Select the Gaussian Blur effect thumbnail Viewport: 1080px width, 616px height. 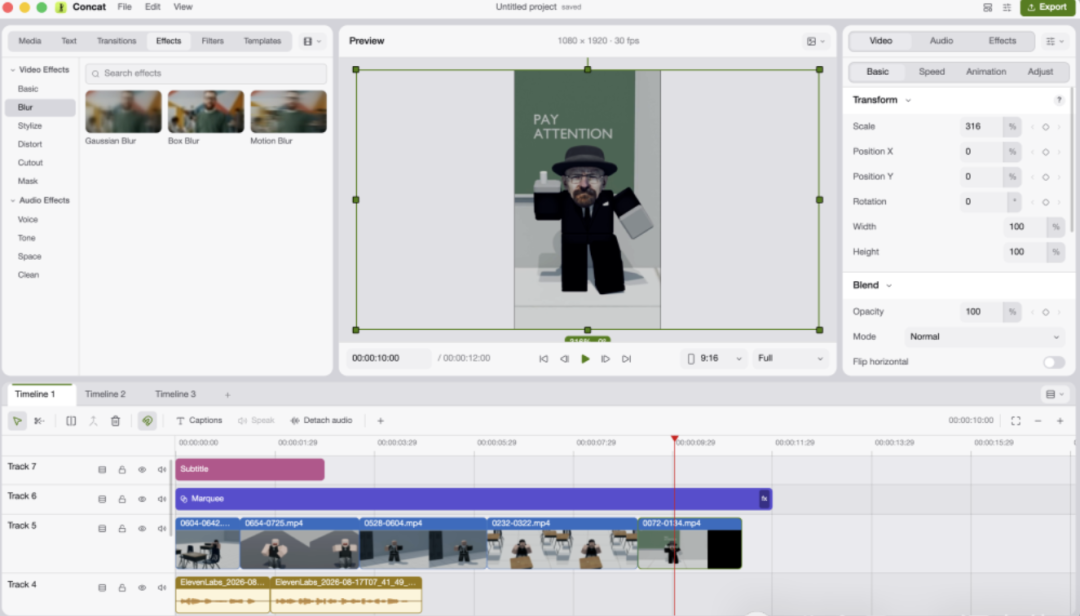pyautogui.click(x=123, y=112)
